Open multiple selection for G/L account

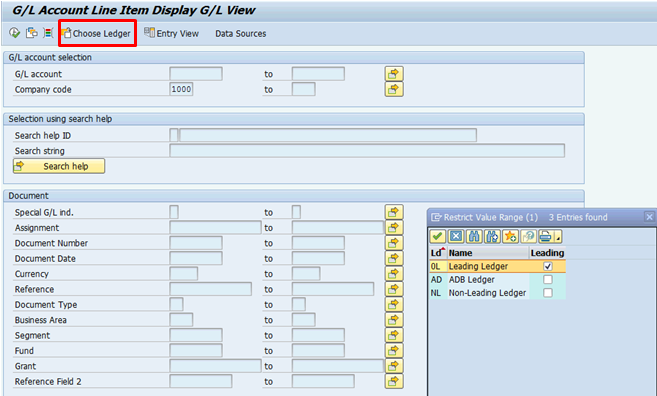pos(394,74)
